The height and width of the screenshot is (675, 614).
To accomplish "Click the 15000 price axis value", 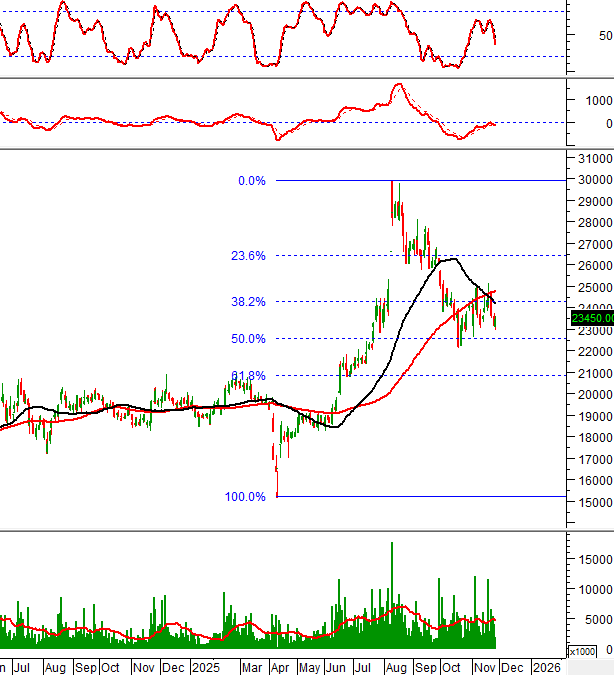I will point(596,504).
